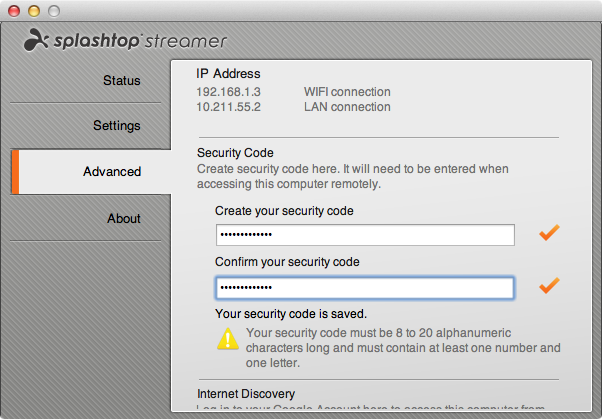Click the '8 to 20 alphanumeric' requirement note
The image size is (602, 419).
[x=403, y=348]
